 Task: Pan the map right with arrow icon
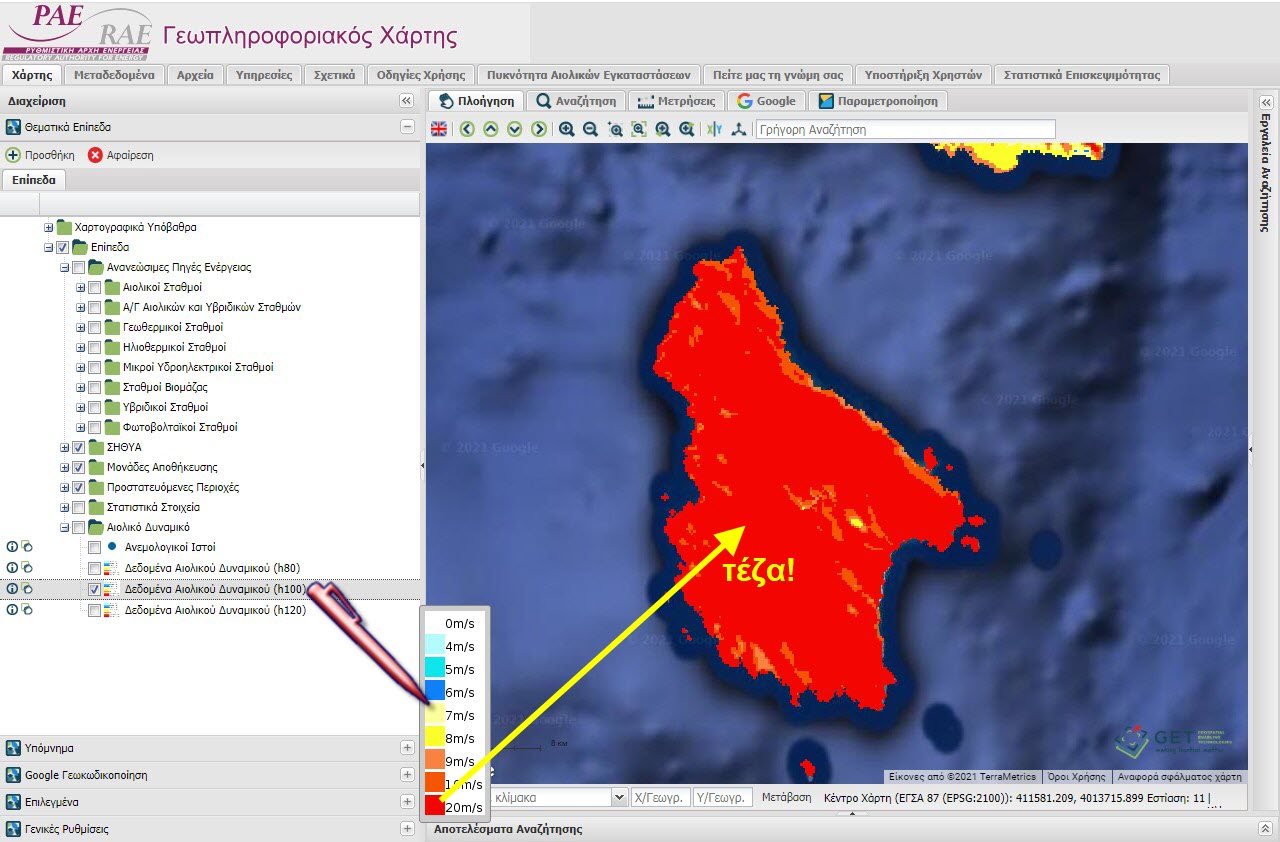pyautogui.click(x=539, y=129)
